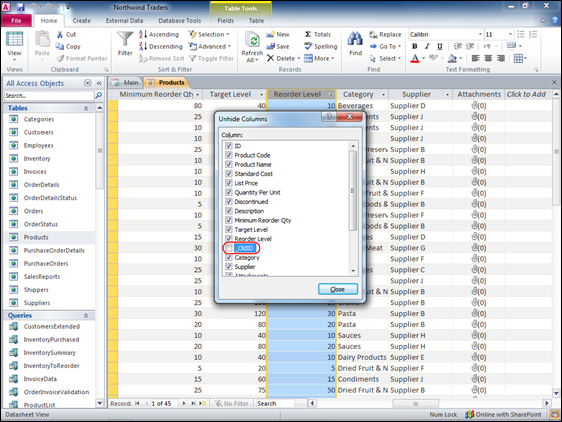Click the navigation pane search magnifier
The width and height of the screenshot is (562, 422).
pyautogui.click(x=99, y=95)
